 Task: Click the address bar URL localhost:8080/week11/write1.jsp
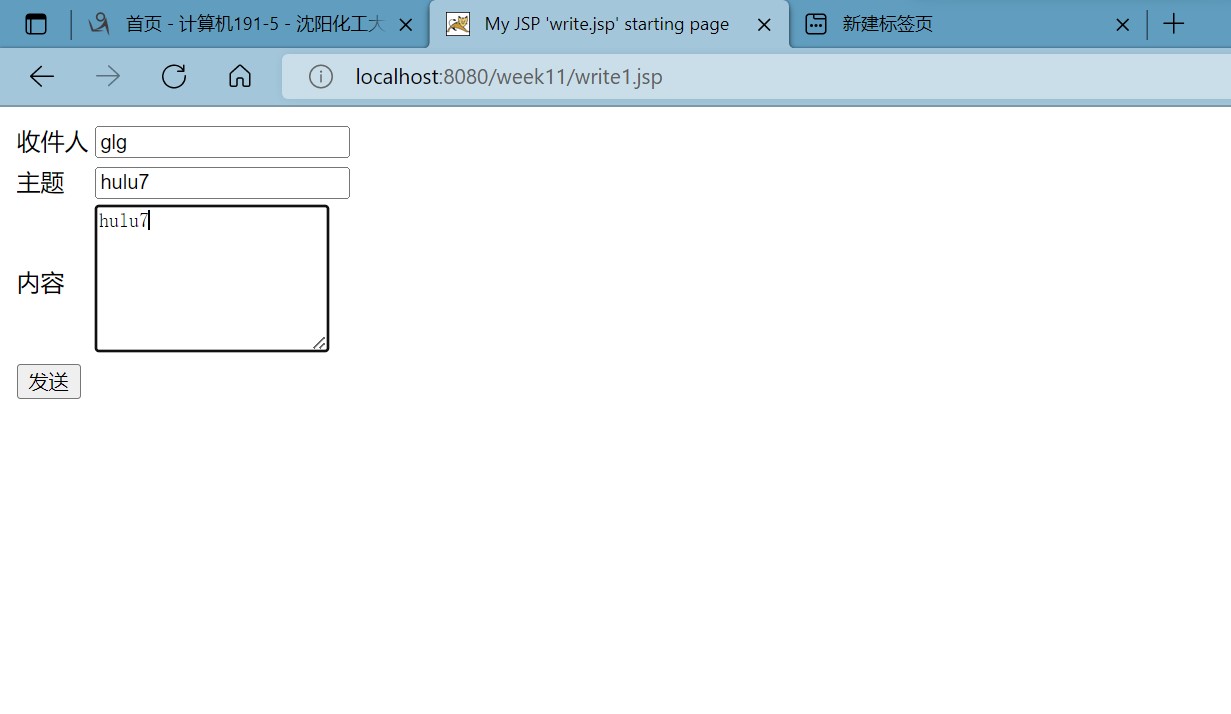pyautogui.click(x=509, y=77)
